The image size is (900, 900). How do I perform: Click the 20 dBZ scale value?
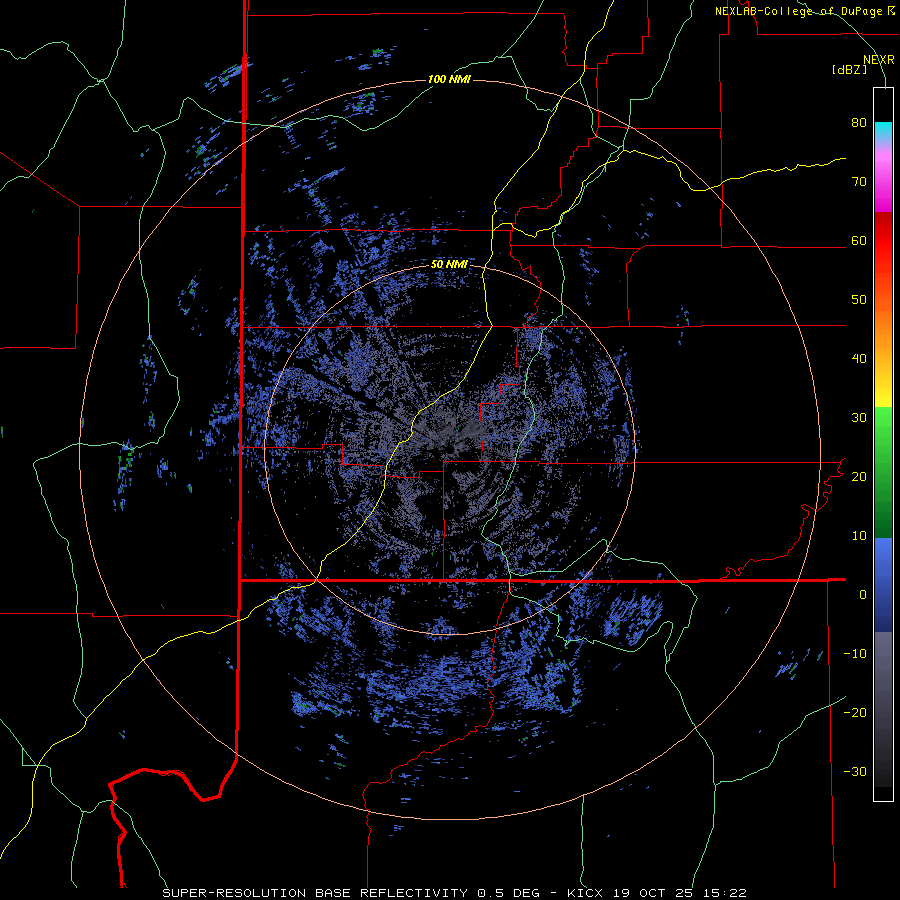(x=859, y=476)
